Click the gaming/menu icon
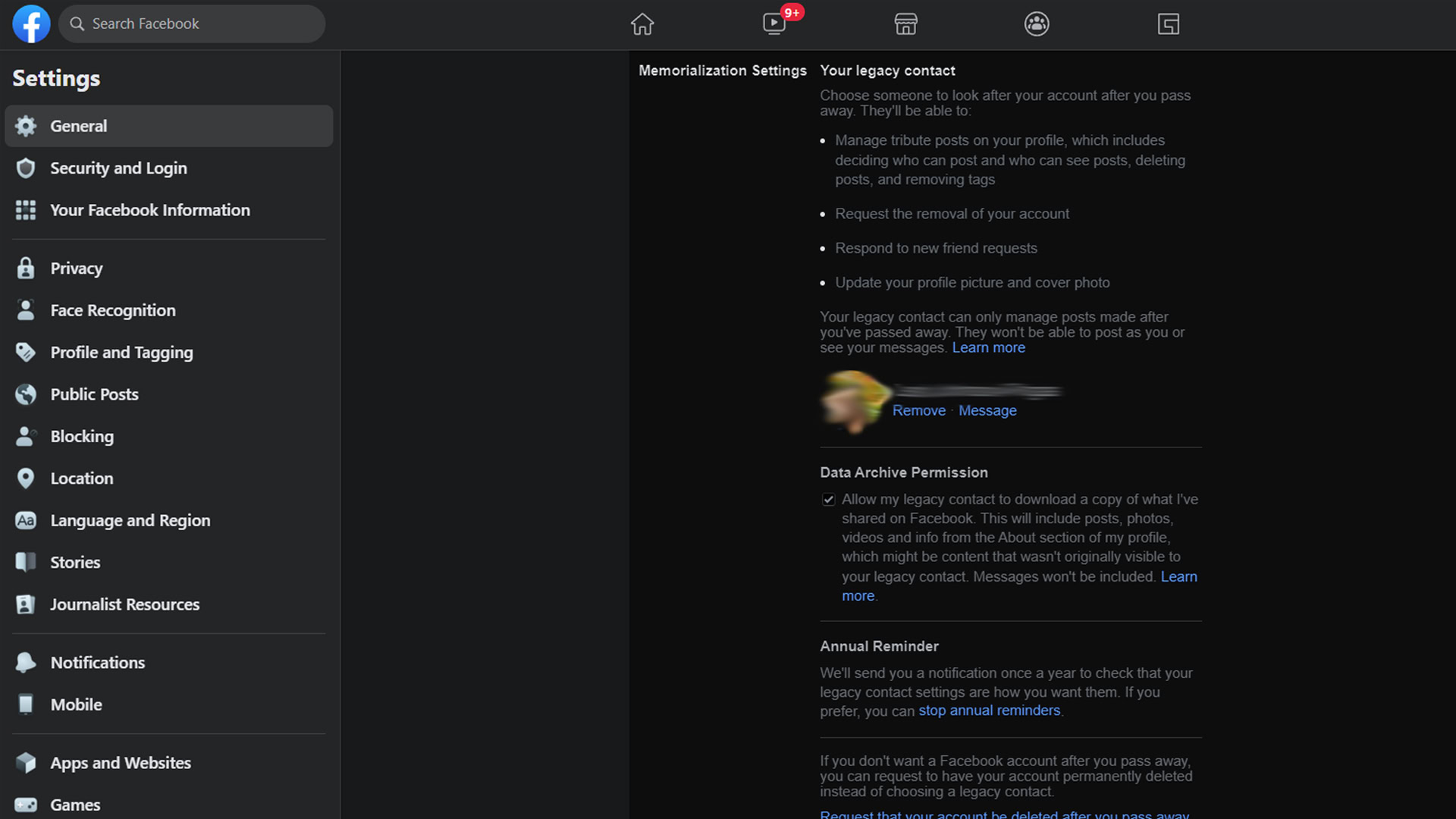 [1168, 23]
